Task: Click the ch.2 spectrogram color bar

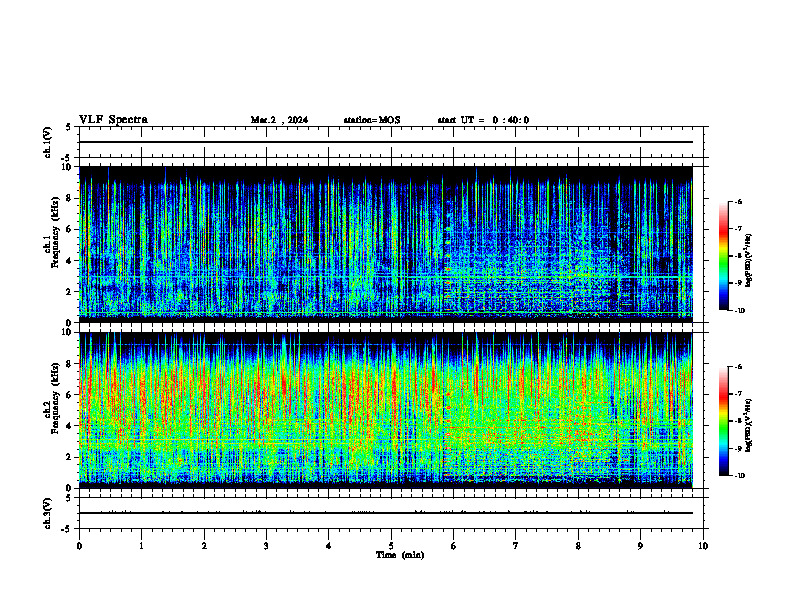Action: coord(723,421)
